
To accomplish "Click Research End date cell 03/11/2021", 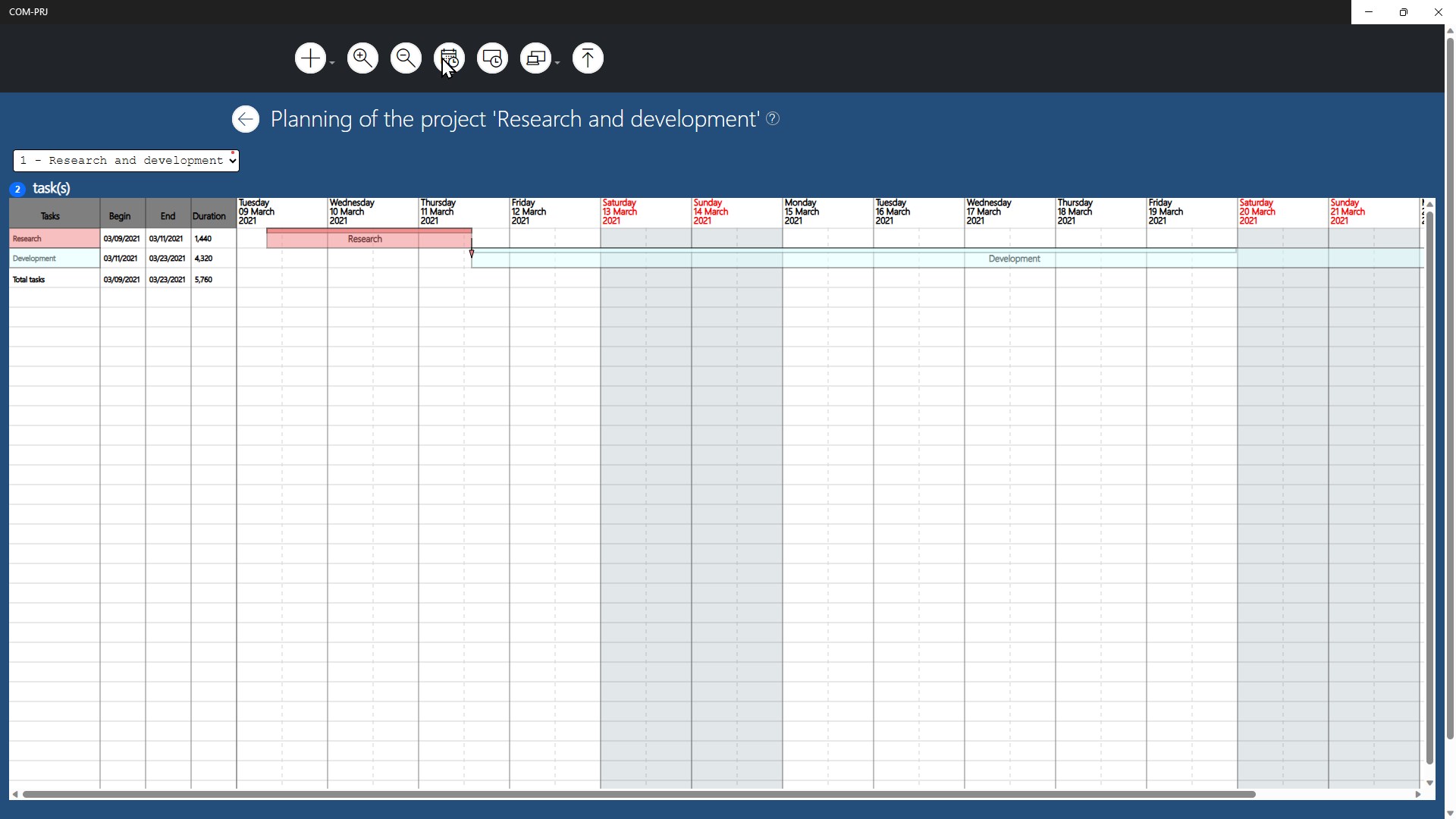I will coord(167,239).
